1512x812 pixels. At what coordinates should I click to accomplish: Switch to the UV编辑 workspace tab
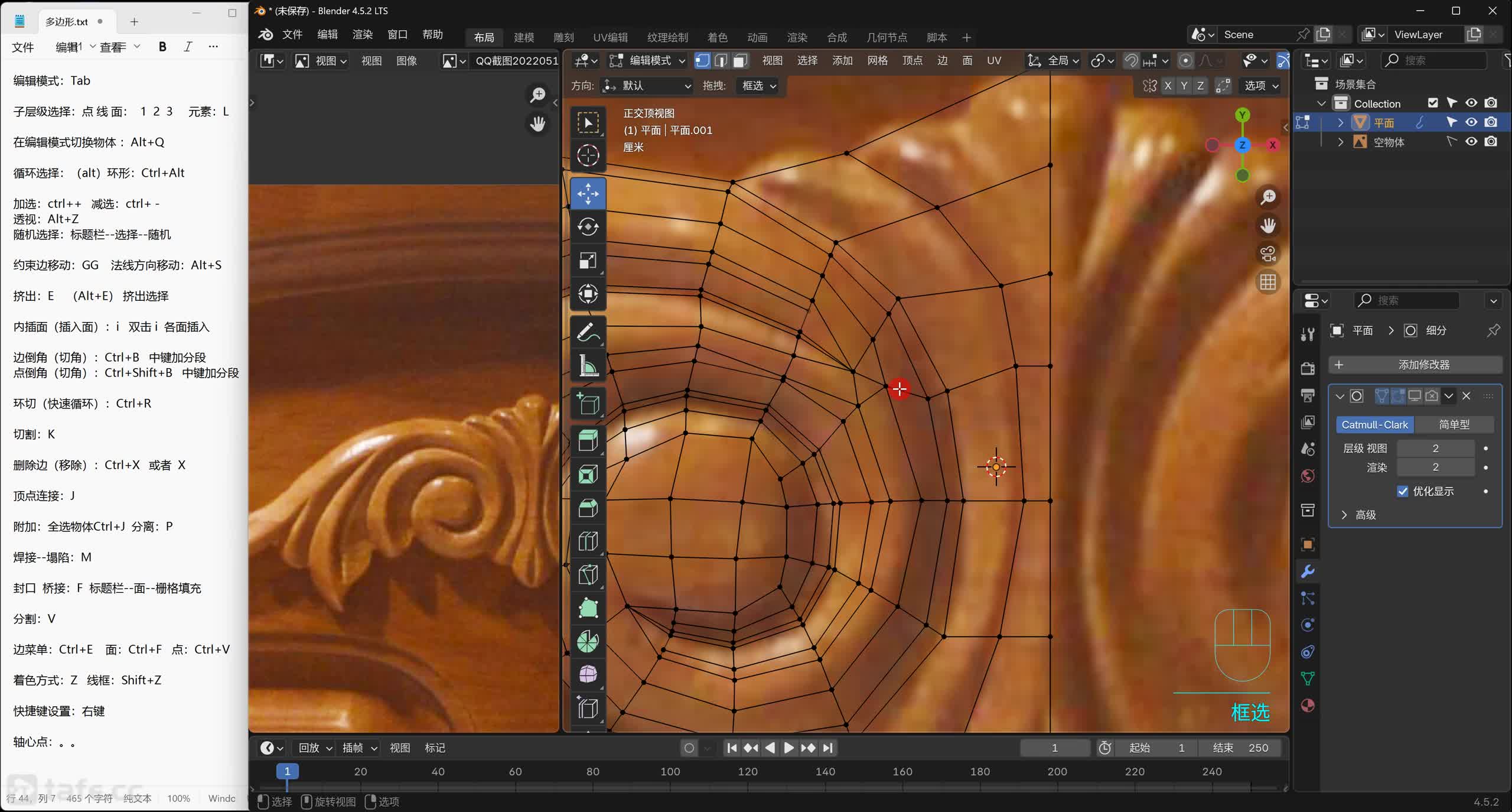tap(610, 37)
